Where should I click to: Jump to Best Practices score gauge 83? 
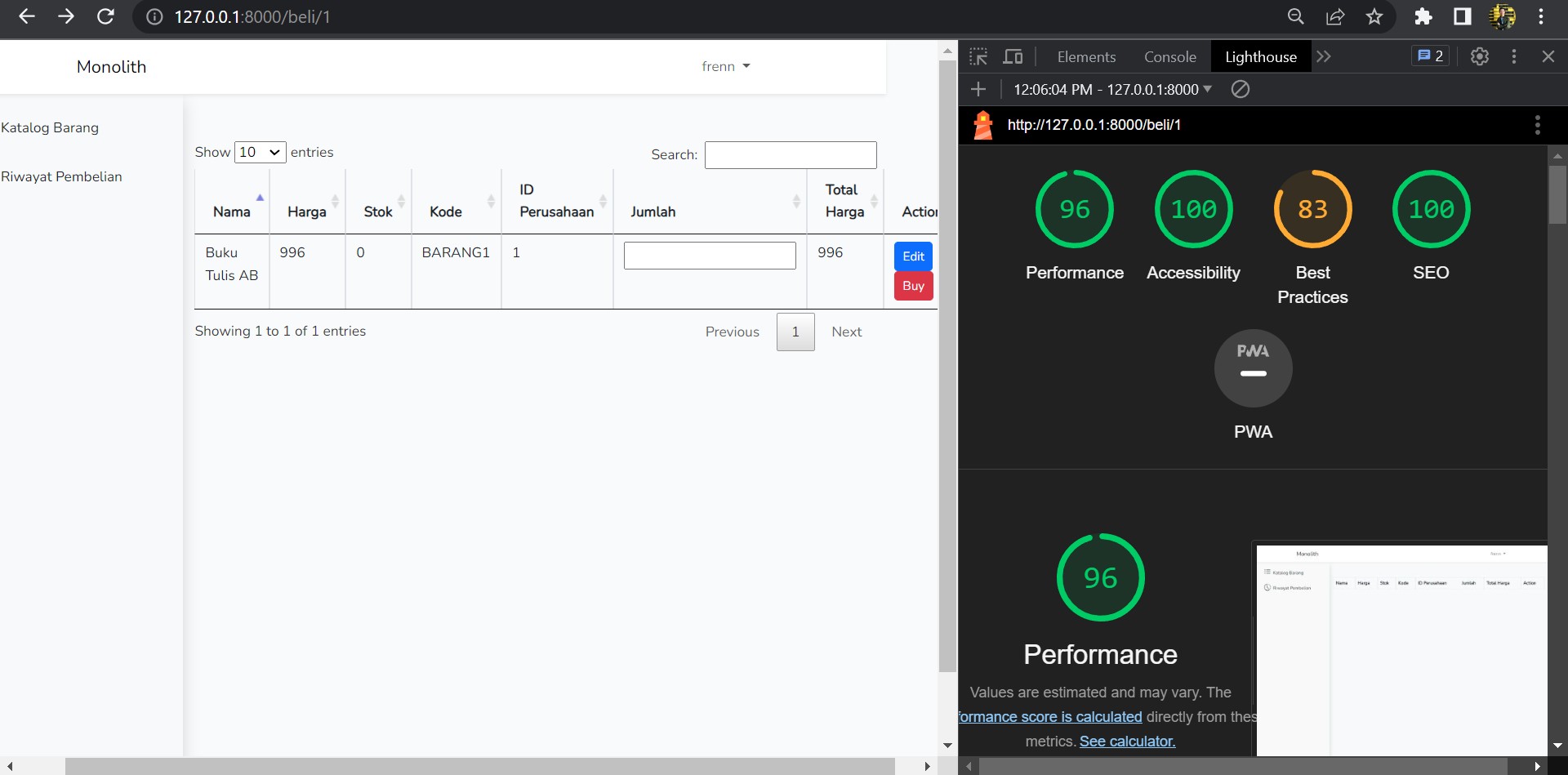point(1313,209)
